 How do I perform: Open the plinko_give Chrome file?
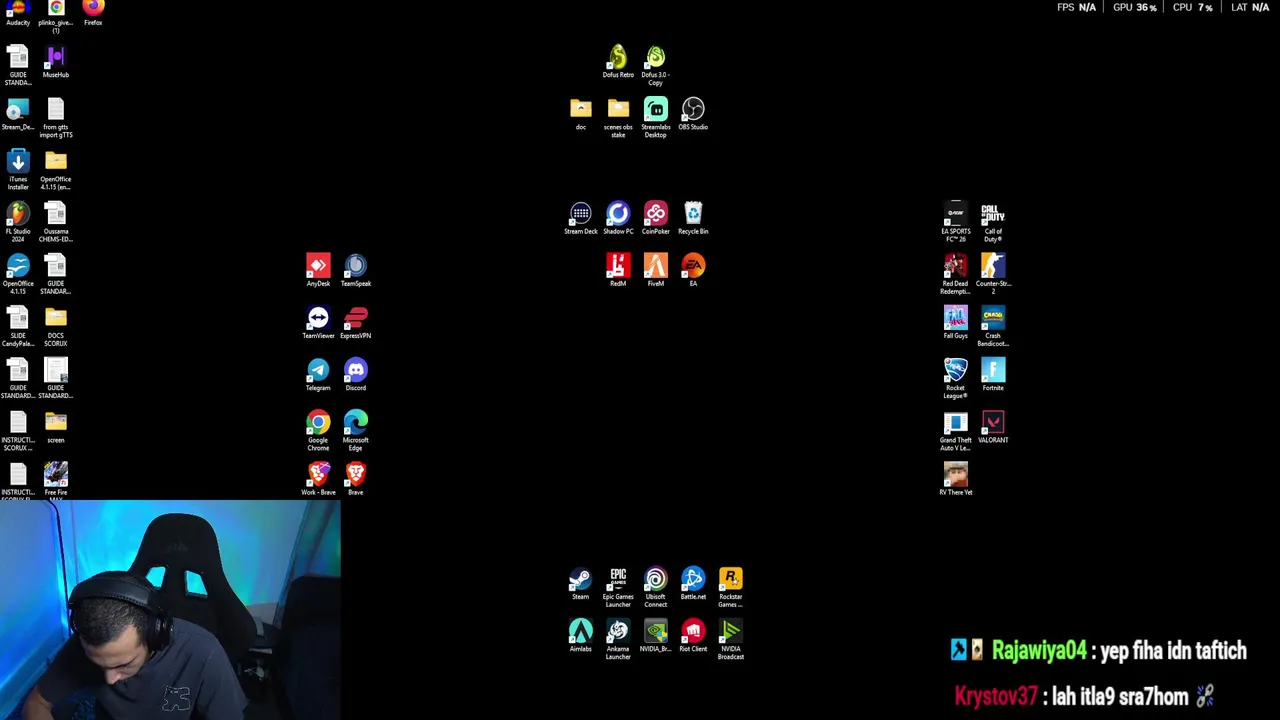coord(56,16)
